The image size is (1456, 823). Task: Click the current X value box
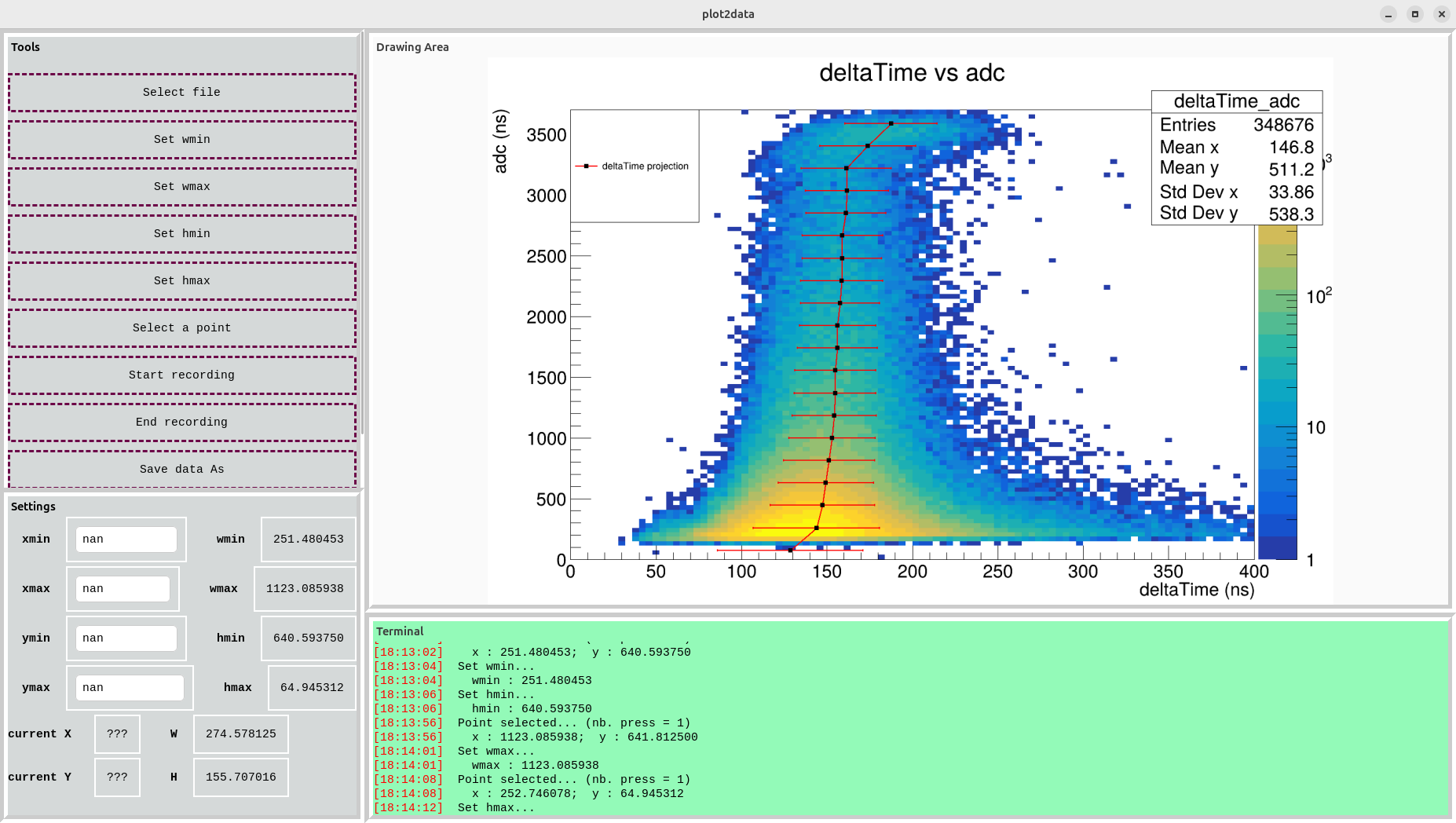tap(117, 734)
